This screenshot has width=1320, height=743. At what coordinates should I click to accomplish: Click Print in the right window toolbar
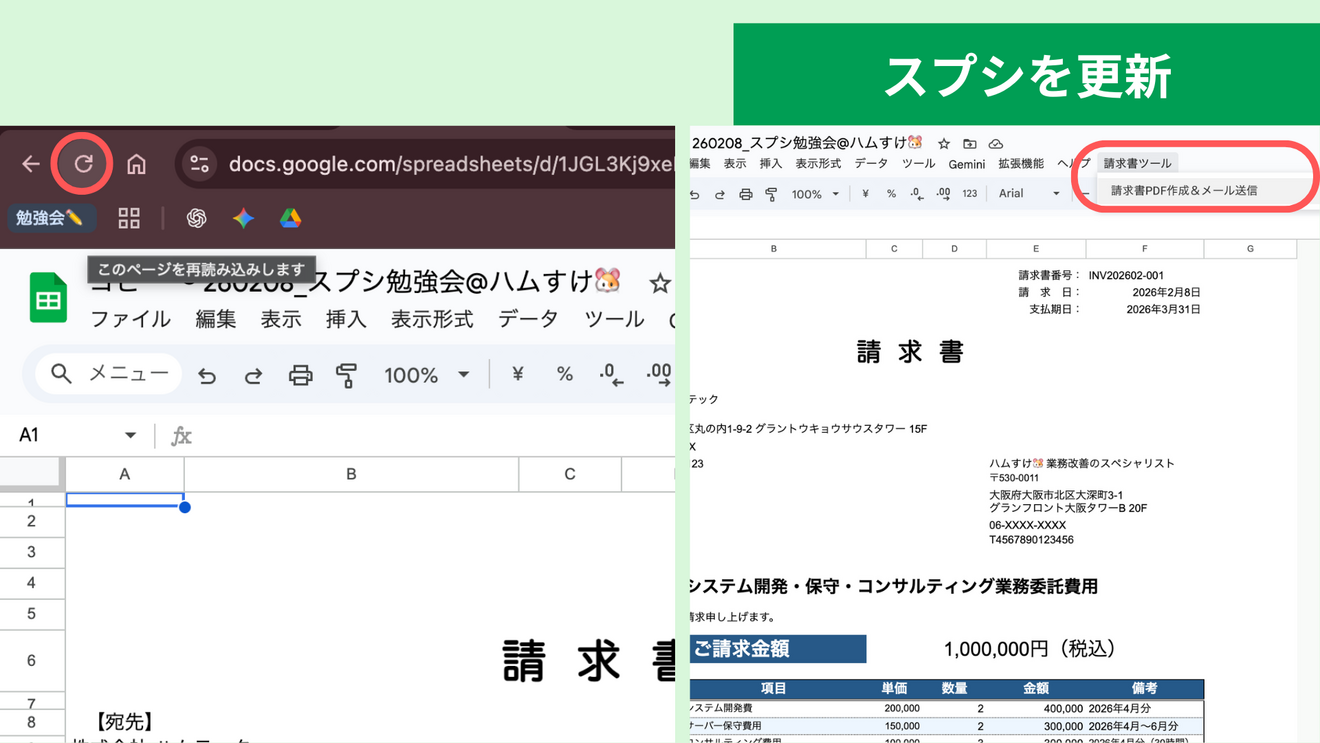pos(745,195)
